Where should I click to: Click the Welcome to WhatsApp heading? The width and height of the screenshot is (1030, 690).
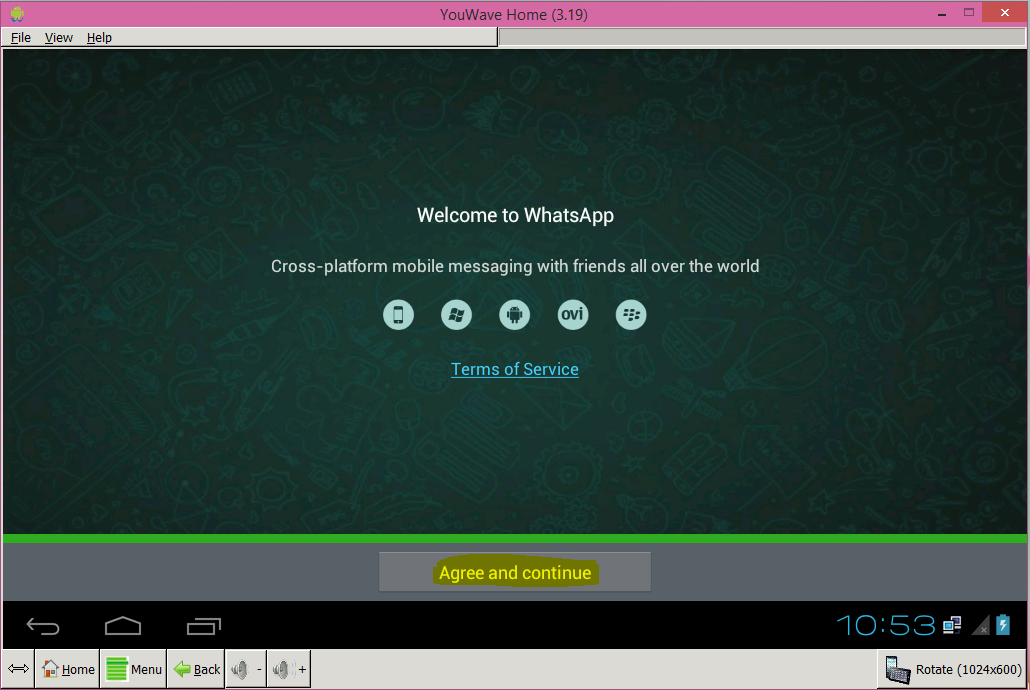click(515, 216)
